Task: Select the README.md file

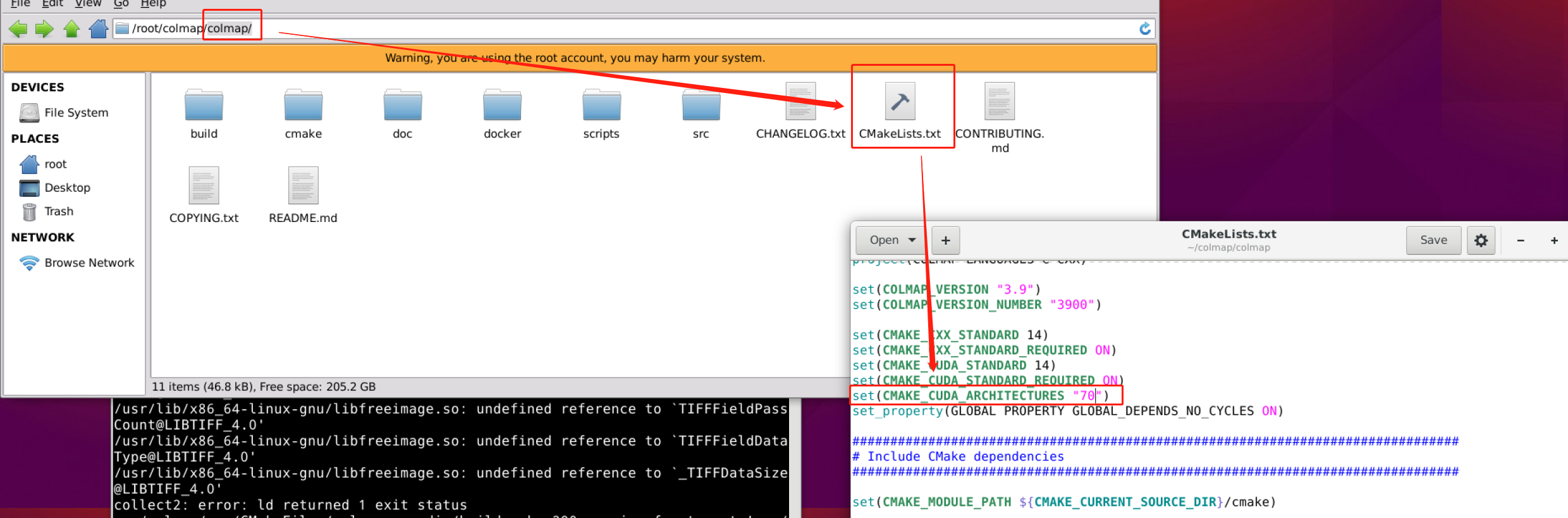Action: pos(303,195)
